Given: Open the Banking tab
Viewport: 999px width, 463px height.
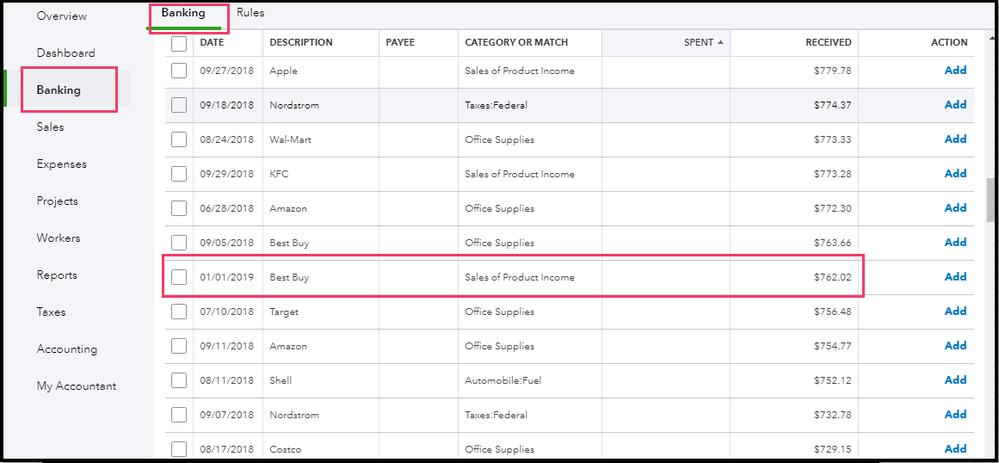Looking at the screenshot, I should click(183, 13).
